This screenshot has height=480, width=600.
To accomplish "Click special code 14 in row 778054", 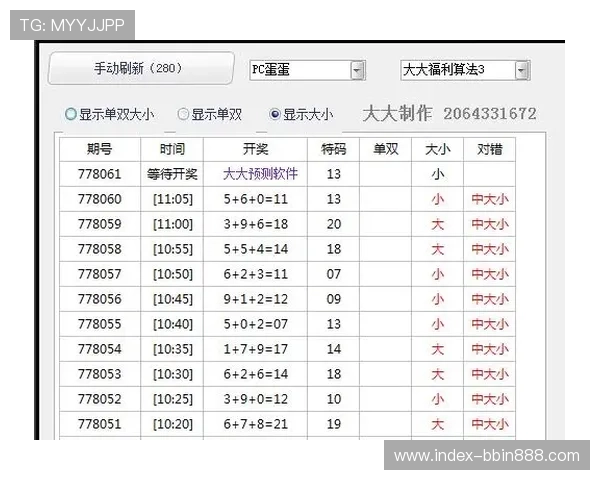I will 333,349.
